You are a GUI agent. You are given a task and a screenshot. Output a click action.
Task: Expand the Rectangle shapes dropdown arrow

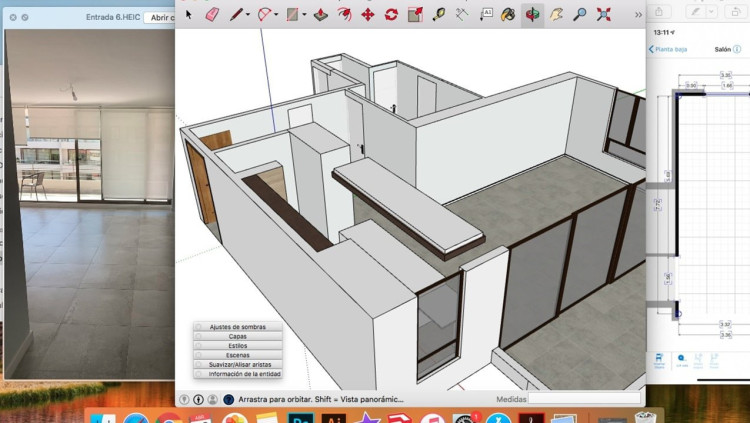304,15
